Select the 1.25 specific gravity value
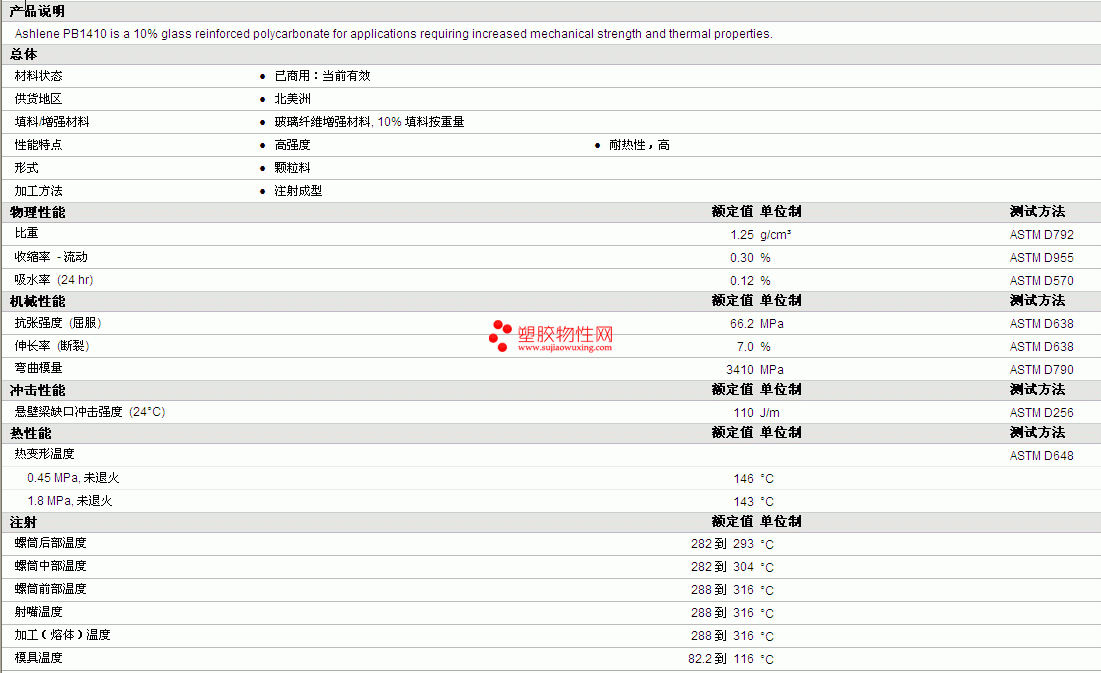This screenshot has width=1101, height=673. pos(741,235)
